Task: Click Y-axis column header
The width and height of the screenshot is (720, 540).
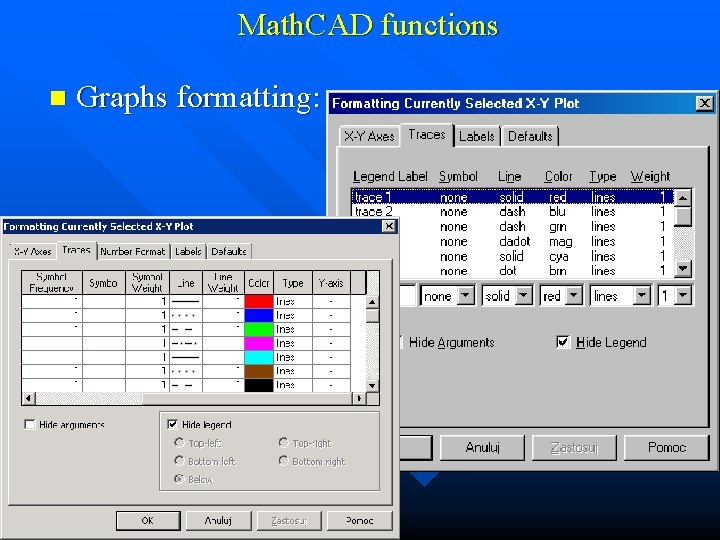Action: [331, 282]
